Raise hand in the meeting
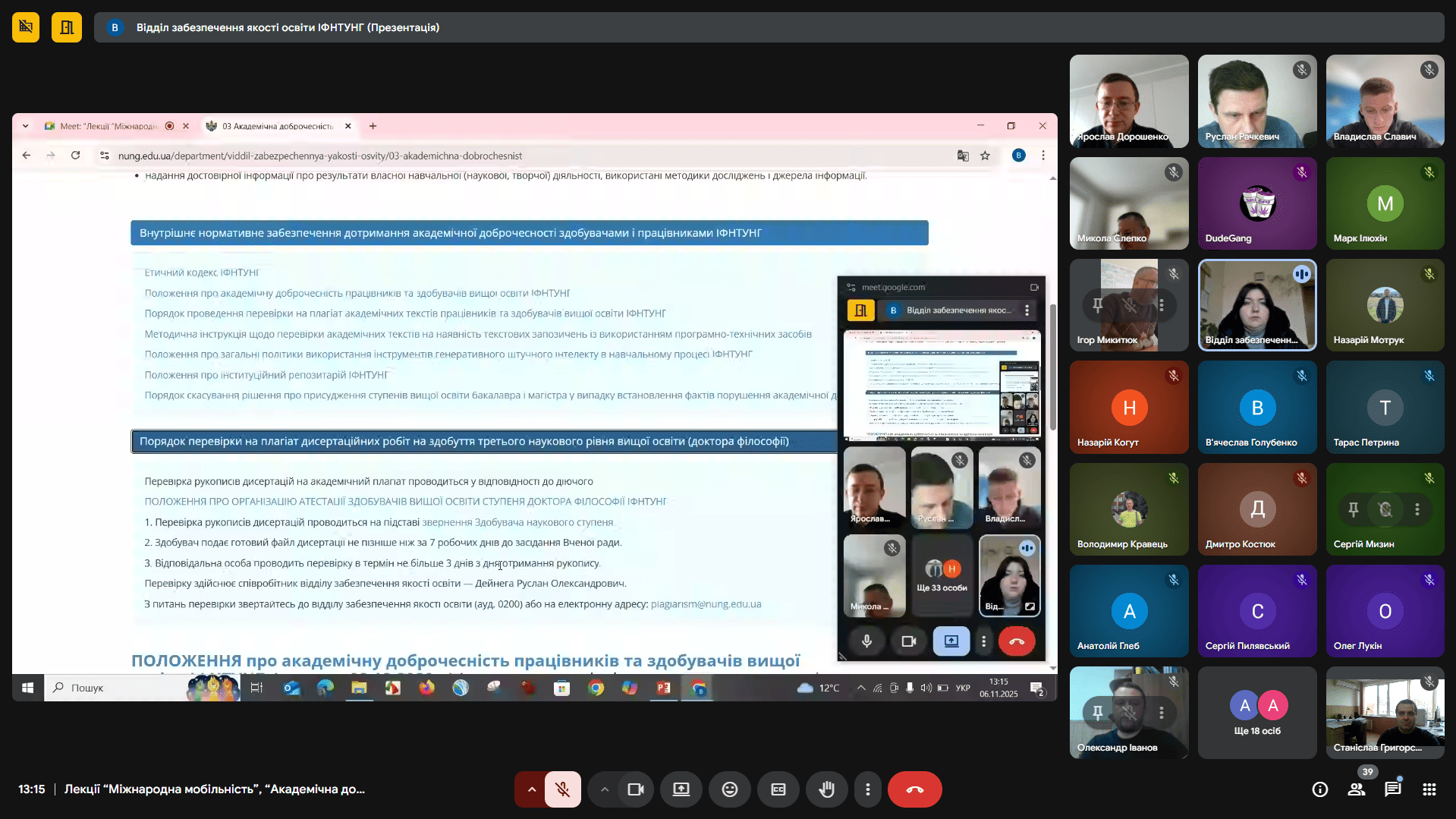This screenshot has height=819, width=1456. click(826, 789)
